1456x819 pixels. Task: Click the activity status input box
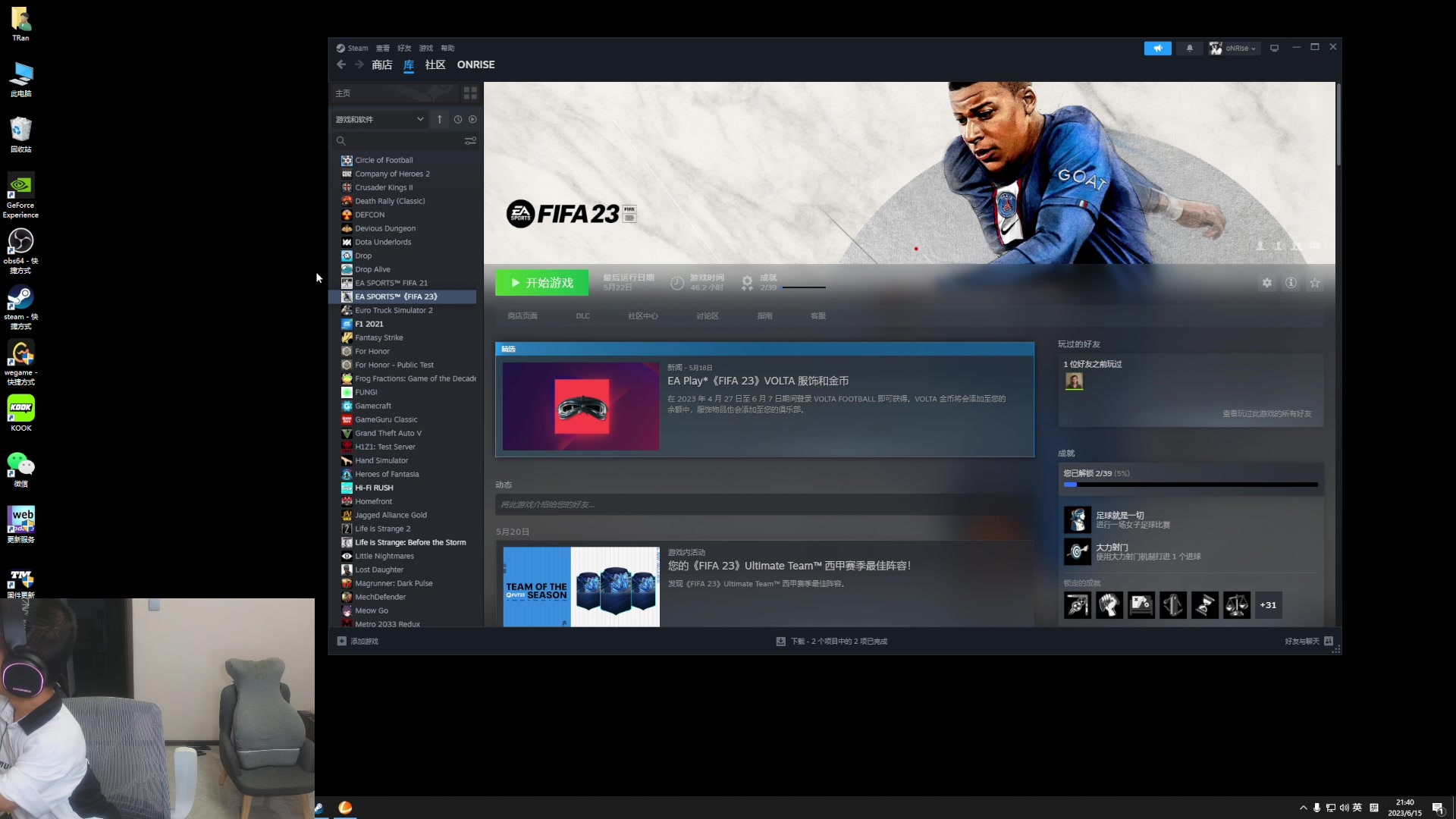coord(764,504)
